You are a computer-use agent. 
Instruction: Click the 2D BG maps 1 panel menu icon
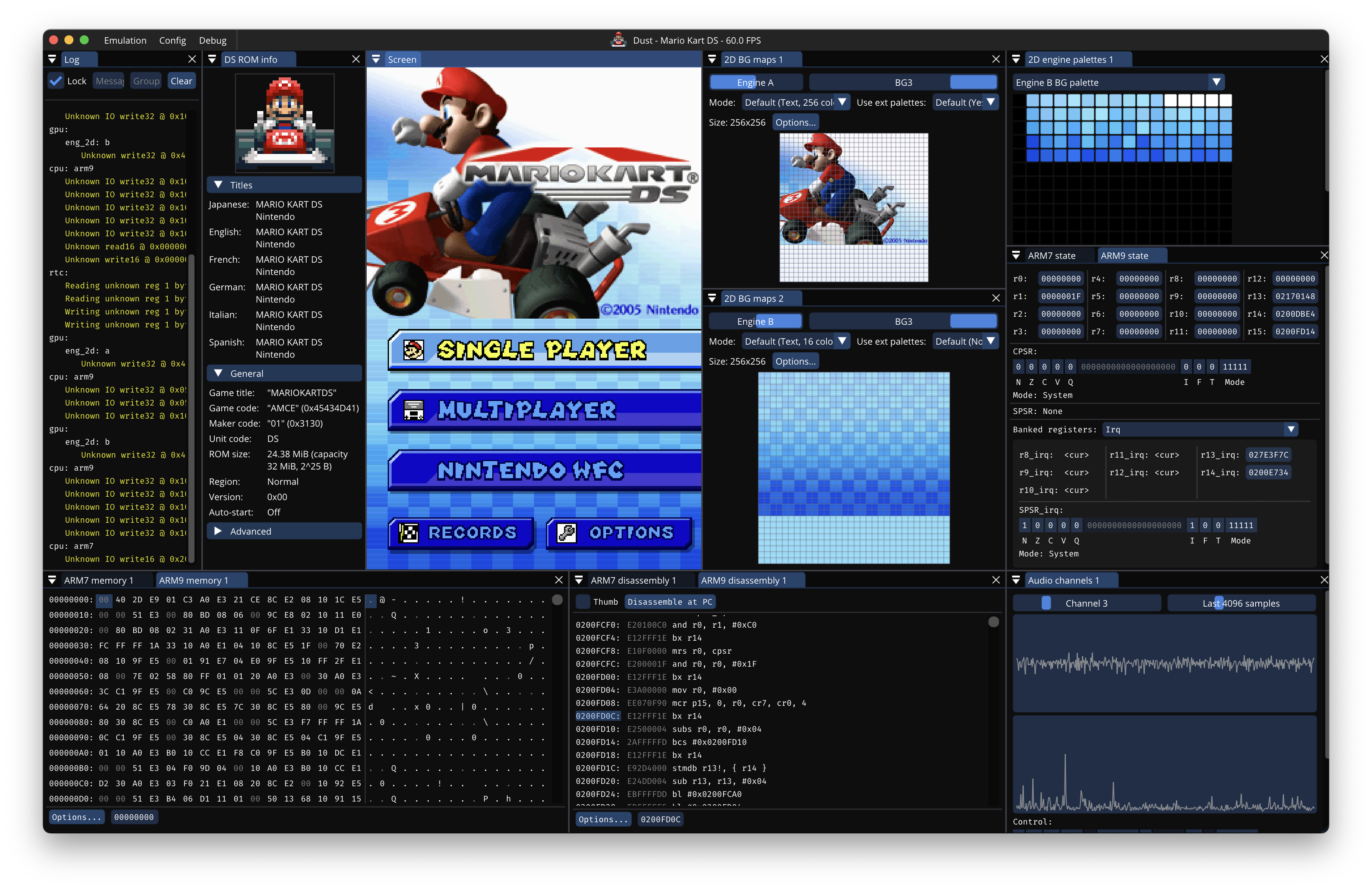(x=712, y=59)
